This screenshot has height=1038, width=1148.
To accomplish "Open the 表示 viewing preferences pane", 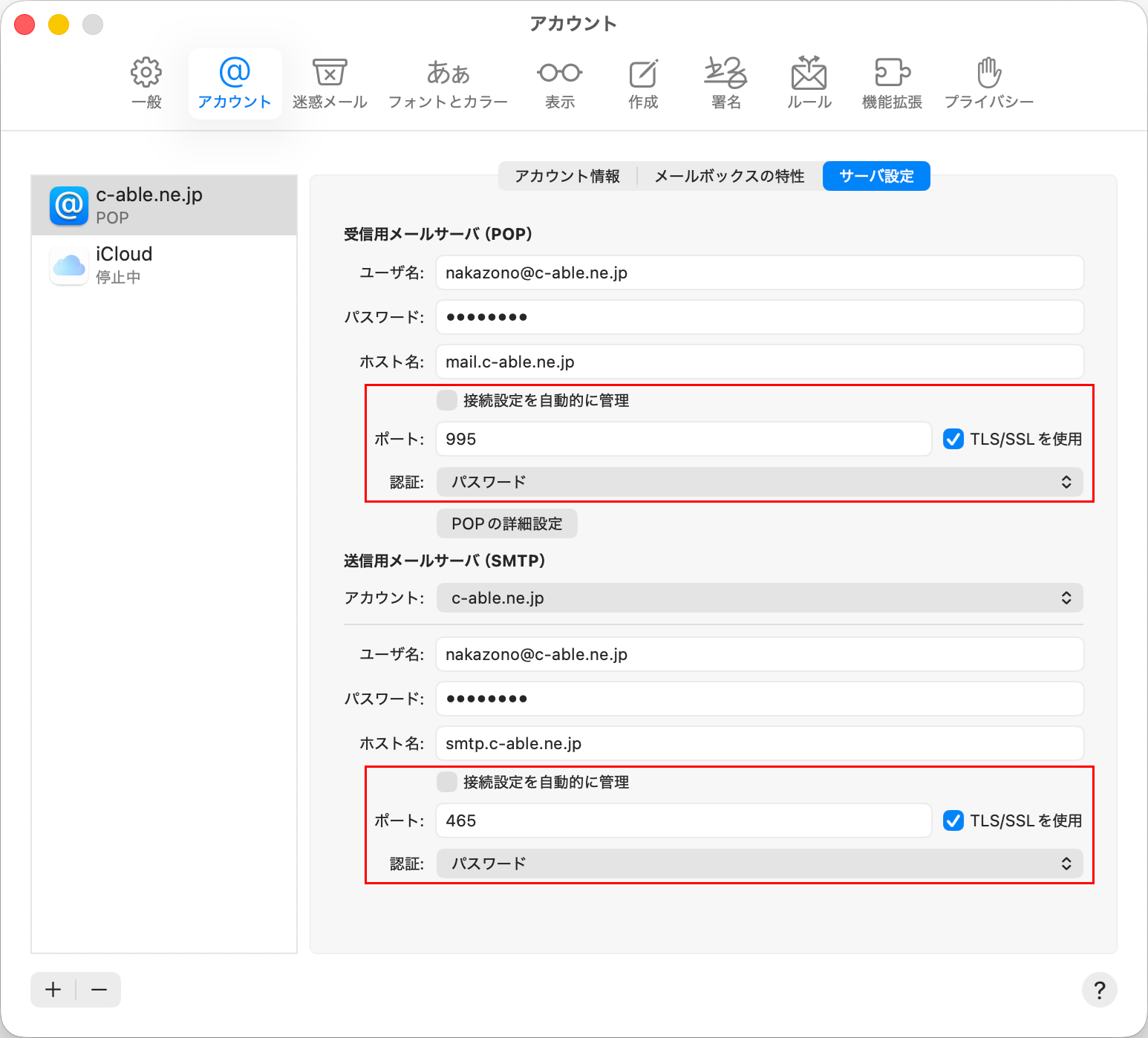I will click(560, 83).
